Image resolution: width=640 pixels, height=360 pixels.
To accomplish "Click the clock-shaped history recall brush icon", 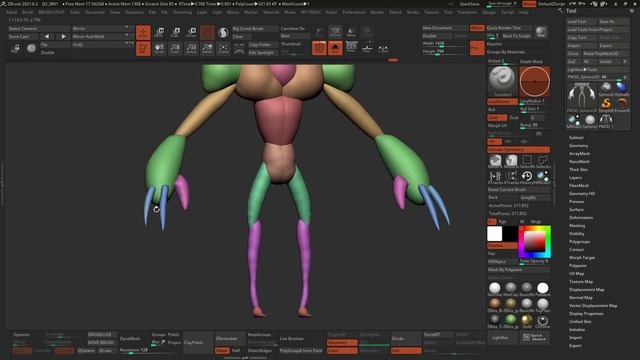I will (527, 176).
